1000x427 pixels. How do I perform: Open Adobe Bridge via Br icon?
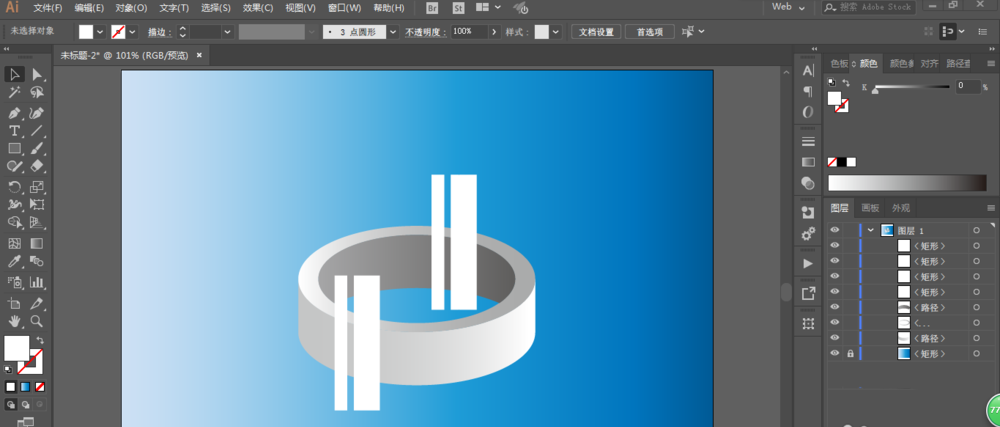click(432, 8)
